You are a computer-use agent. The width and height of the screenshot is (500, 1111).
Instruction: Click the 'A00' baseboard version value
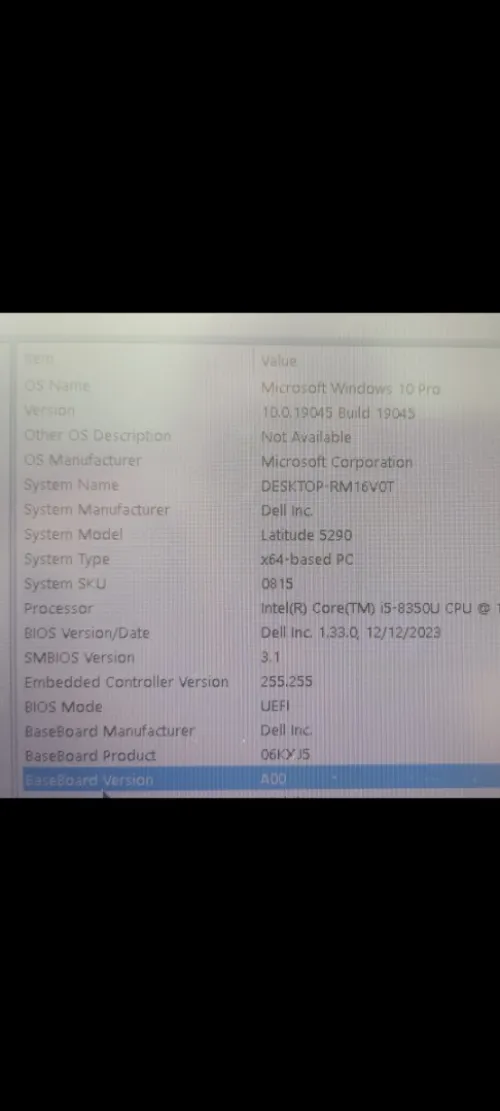pos(273,779)
